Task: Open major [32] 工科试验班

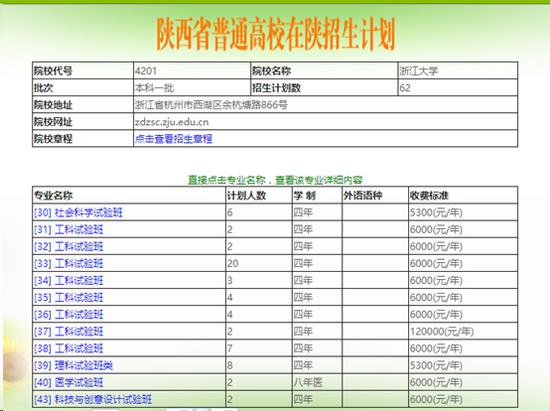Action: coord(69,247)
